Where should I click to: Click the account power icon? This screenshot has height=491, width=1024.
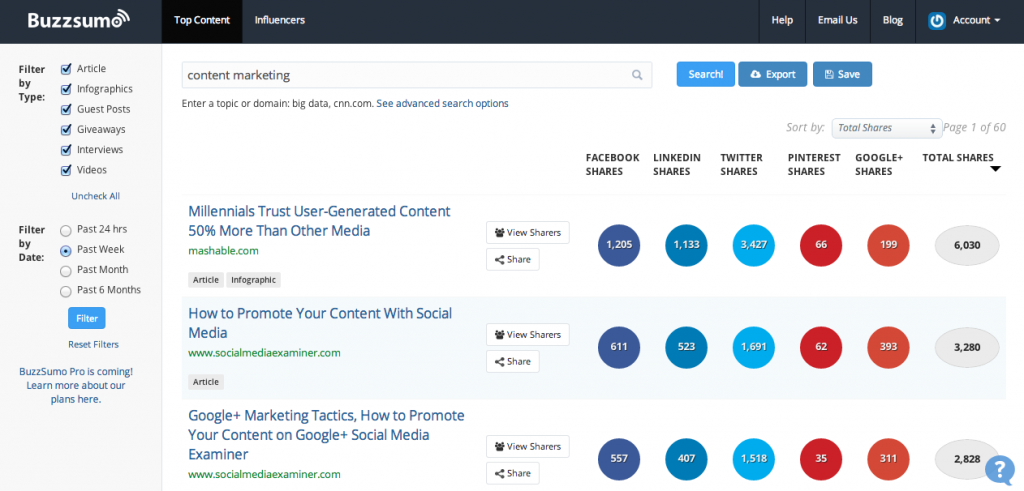tap(937, 21)
